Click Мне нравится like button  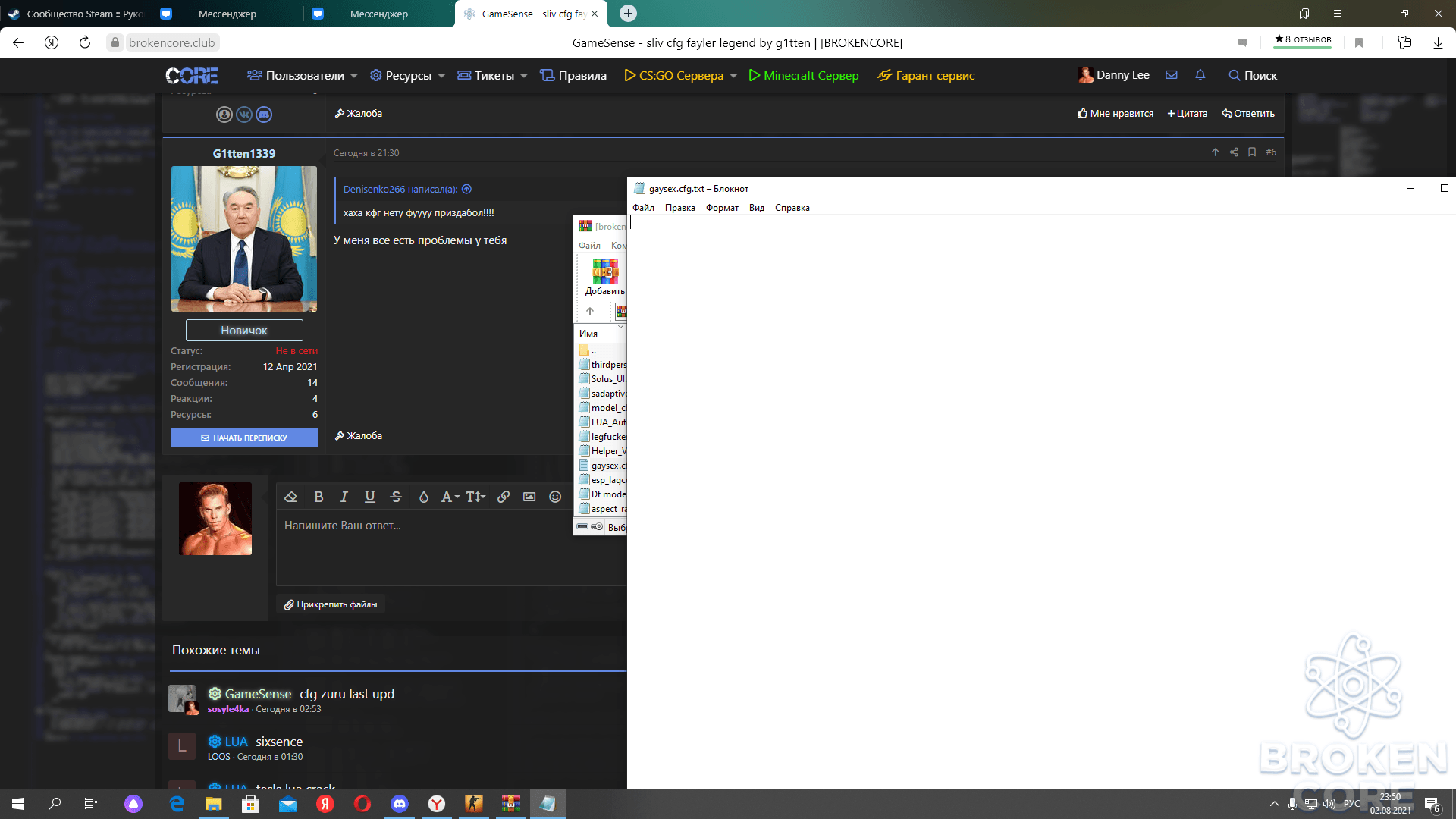[1116, 114]
